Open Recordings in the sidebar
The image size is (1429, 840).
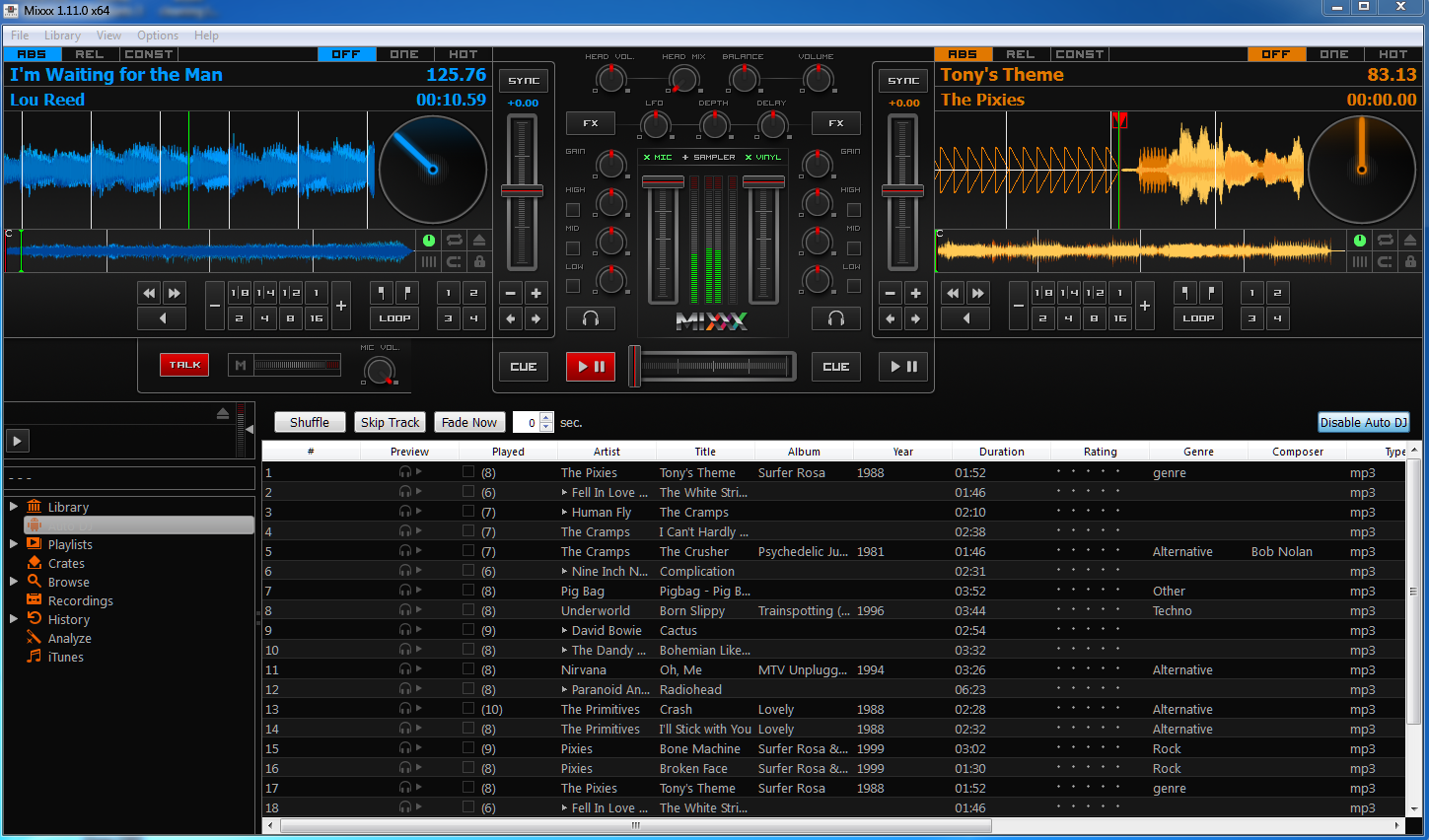coord(80,600)
